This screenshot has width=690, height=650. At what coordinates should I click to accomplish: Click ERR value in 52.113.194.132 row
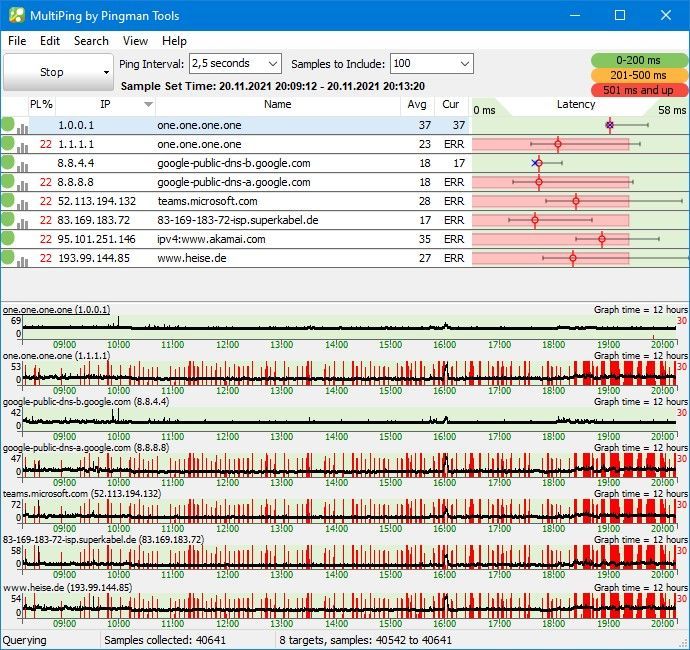(x=454, y=201)
